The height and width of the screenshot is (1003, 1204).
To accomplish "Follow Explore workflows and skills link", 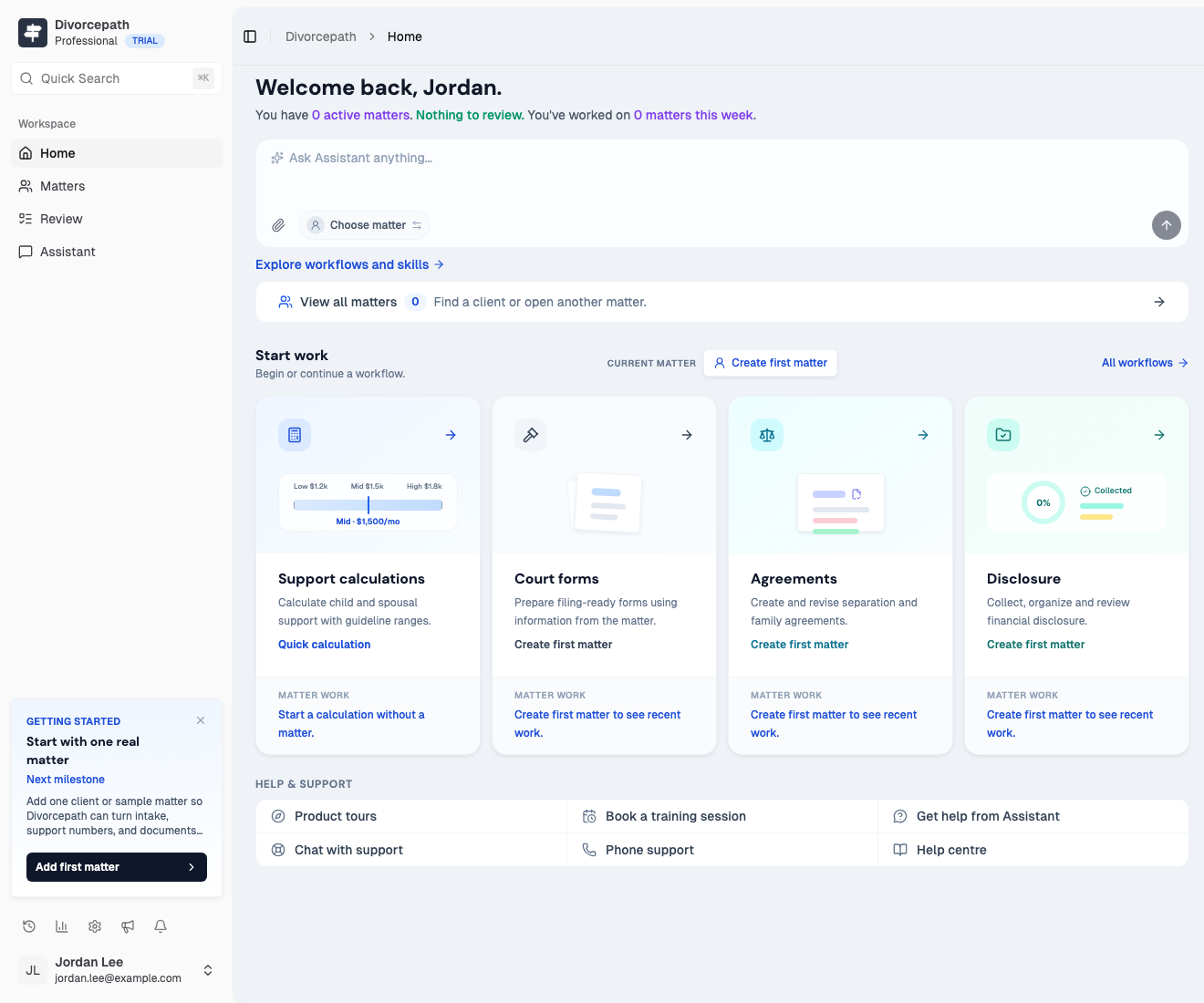I will pyautogui.click(x=349, y=264).
